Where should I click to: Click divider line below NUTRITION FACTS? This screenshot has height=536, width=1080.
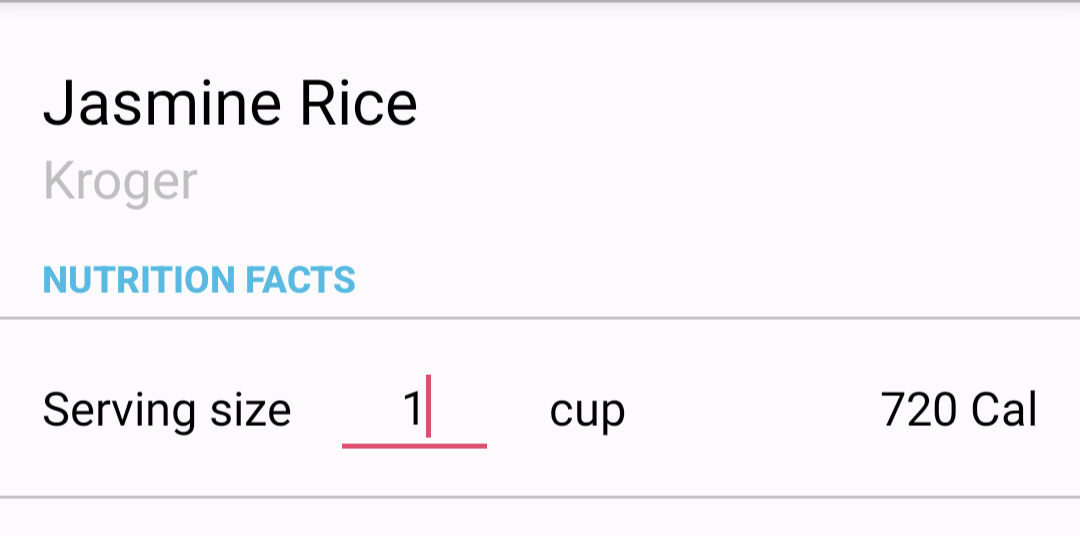[540, 318]
